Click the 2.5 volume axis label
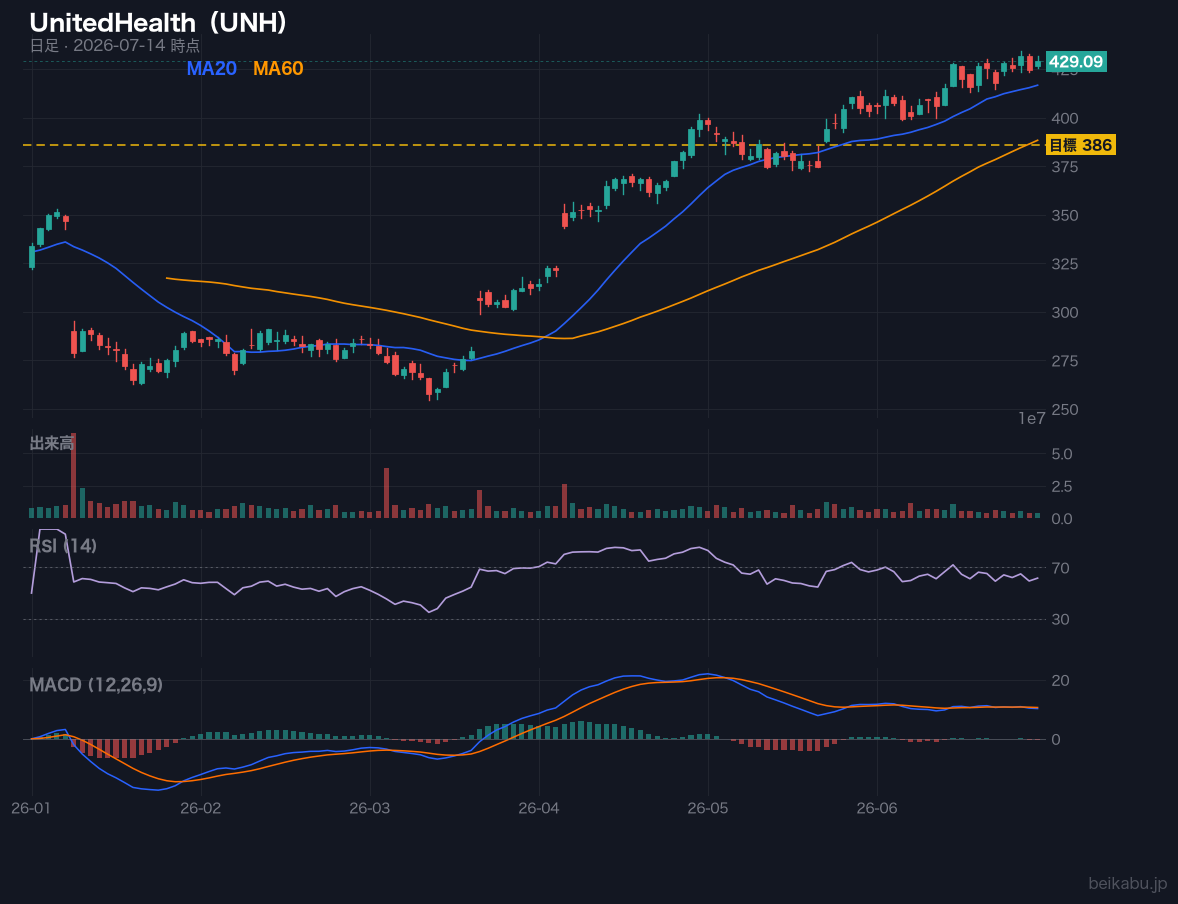 pos(1062,487)
